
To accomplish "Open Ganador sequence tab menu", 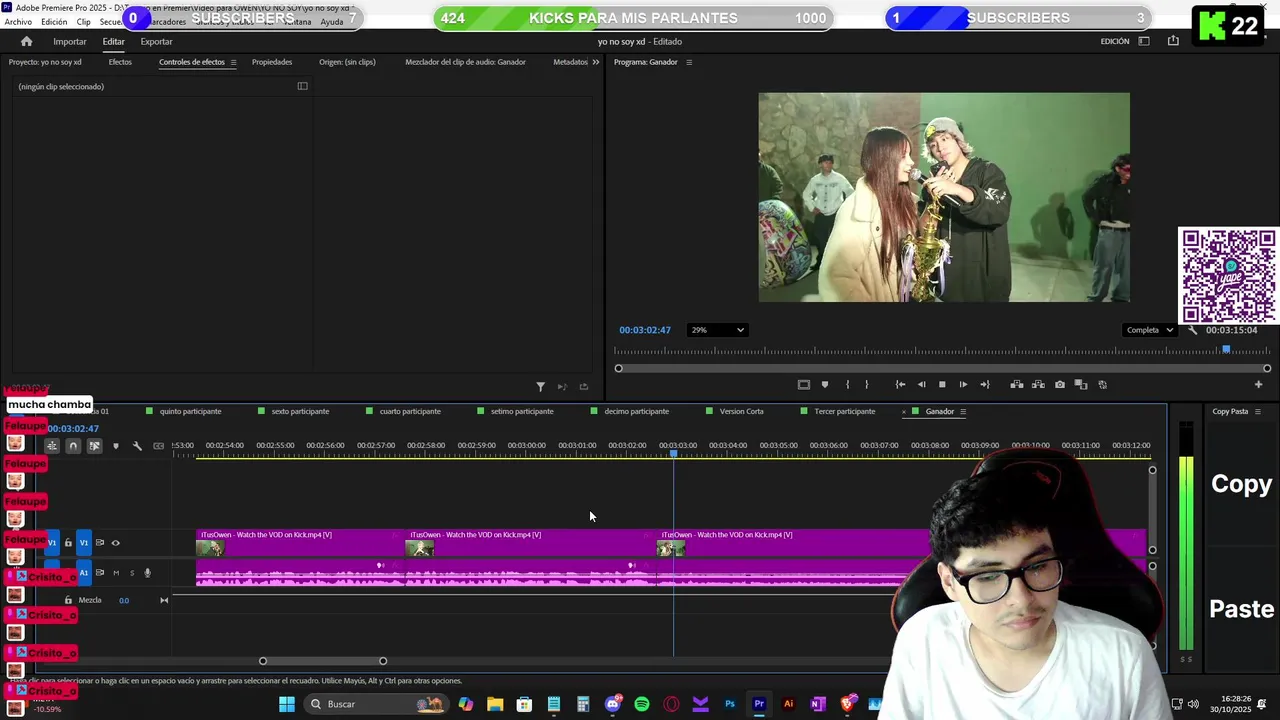I will [963, 411].
